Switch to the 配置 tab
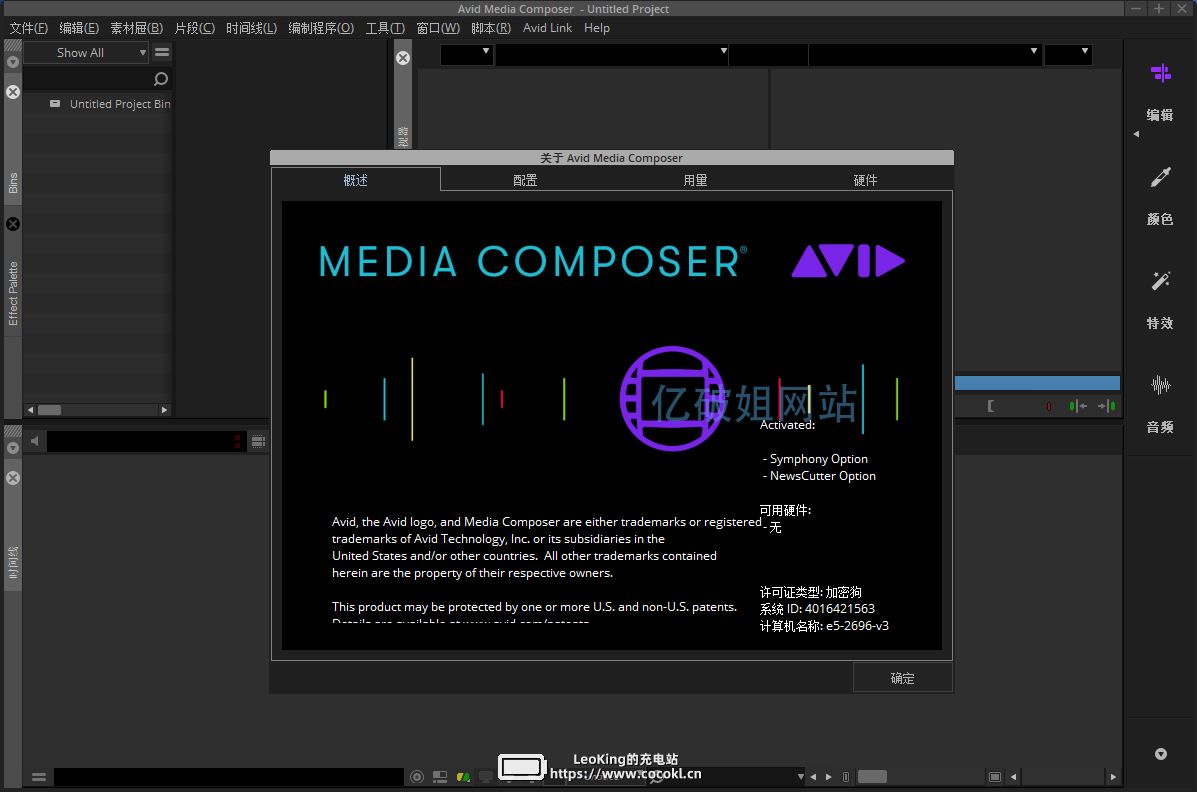Viewport: 1197px width, 792px height. click(x=525, y=180)
